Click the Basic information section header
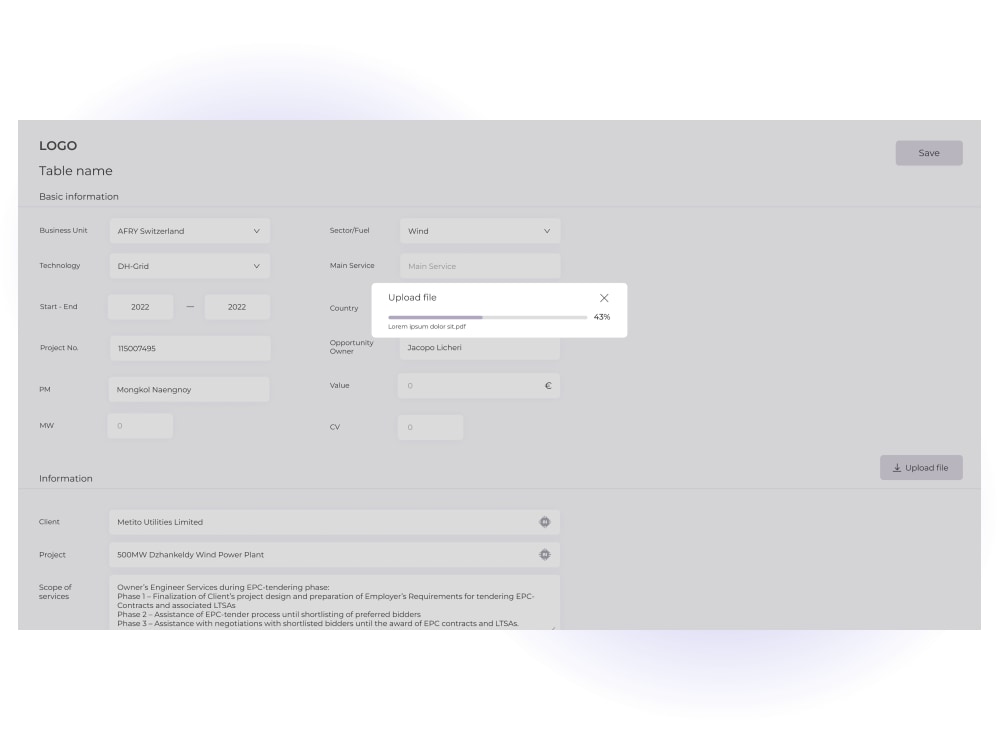This screenshot has width=1000, height=750. (x=77, y=196)
